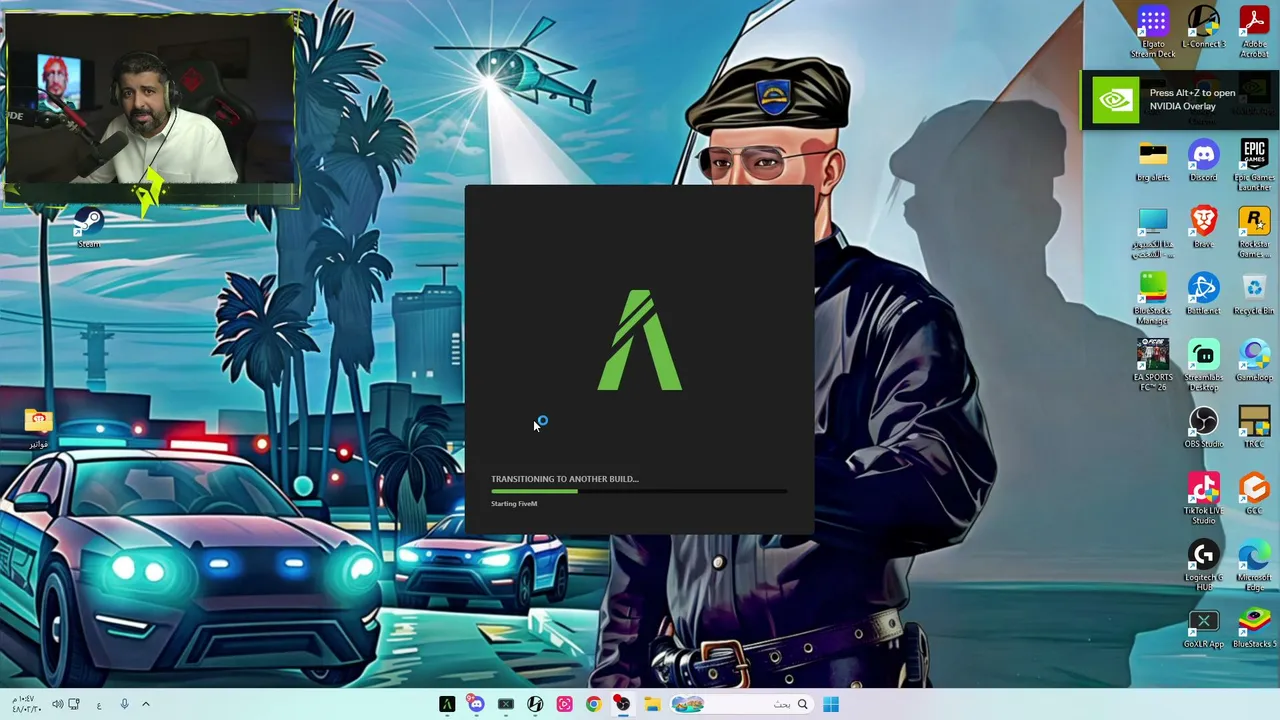Select the big alerts folder on the desktop
The width and height of the screenshot is (1280, 720).
coord(1153,162)
